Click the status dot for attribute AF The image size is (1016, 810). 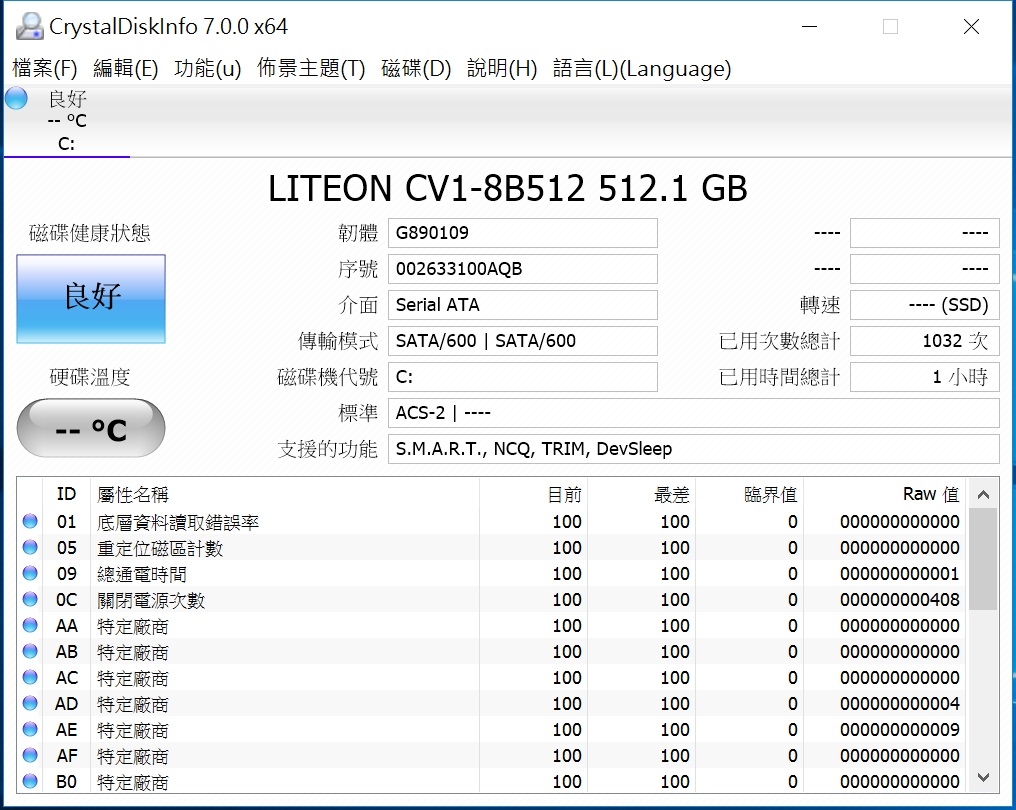[30, 755]
